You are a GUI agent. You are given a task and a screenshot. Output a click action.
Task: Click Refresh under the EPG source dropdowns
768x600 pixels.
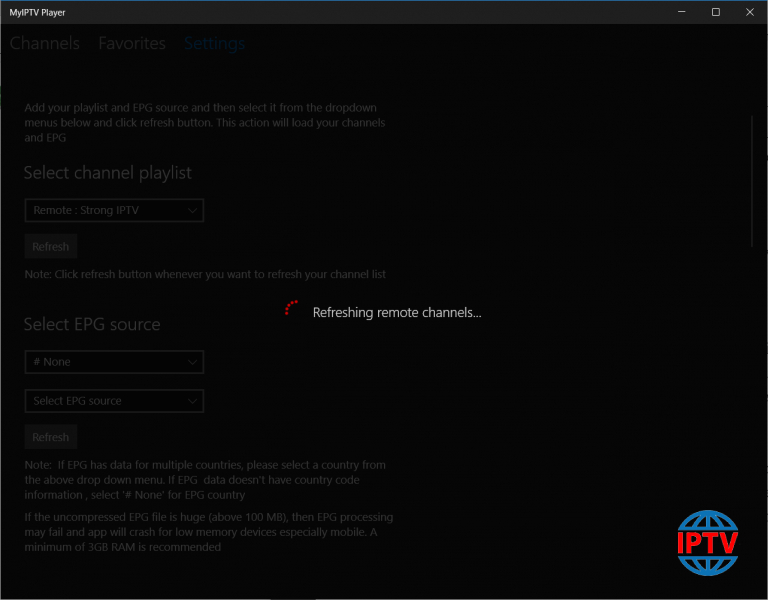pyautogui.click(x=51, y=437)
